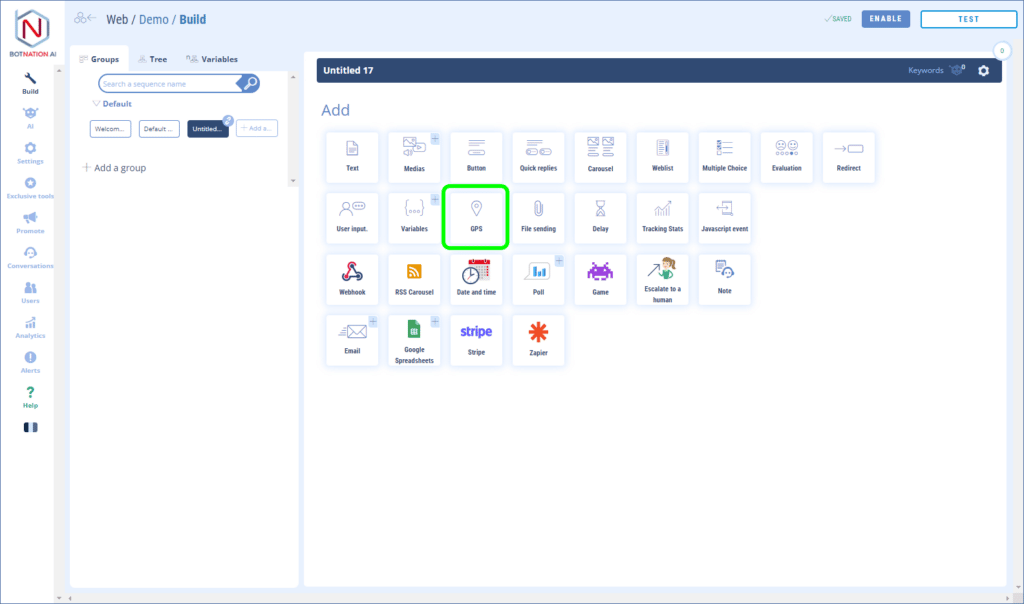Add Google Spreadsheets integration
The height and width of the screenshot is (604, 1024).
tap(414, 341)
